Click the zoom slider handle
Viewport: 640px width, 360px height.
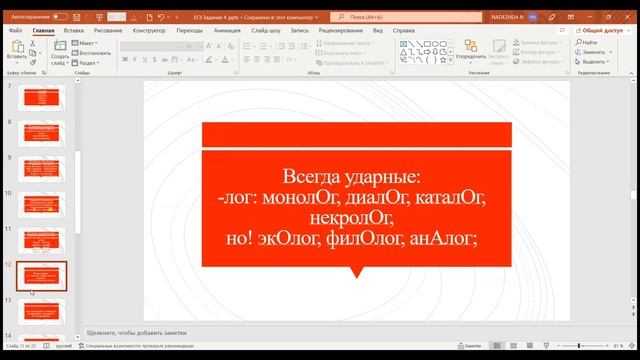pos(579,346)
